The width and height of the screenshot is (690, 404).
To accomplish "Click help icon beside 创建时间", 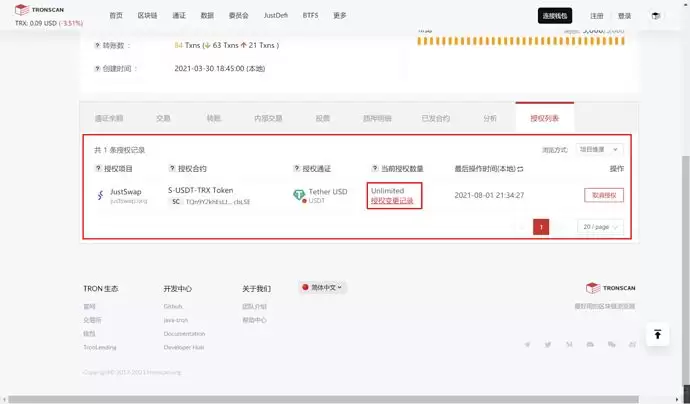I will [97, 69].
